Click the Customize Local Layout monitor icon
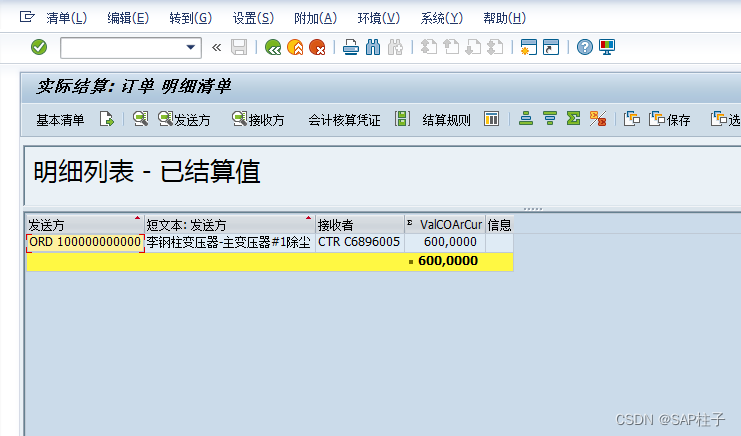The image size is (741, 436). [607, 47]
